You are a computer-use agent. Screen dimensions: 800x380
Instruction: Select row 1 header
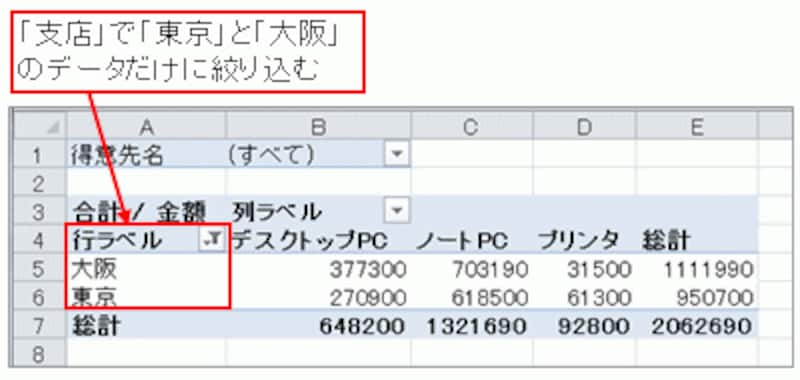(39, 154)
